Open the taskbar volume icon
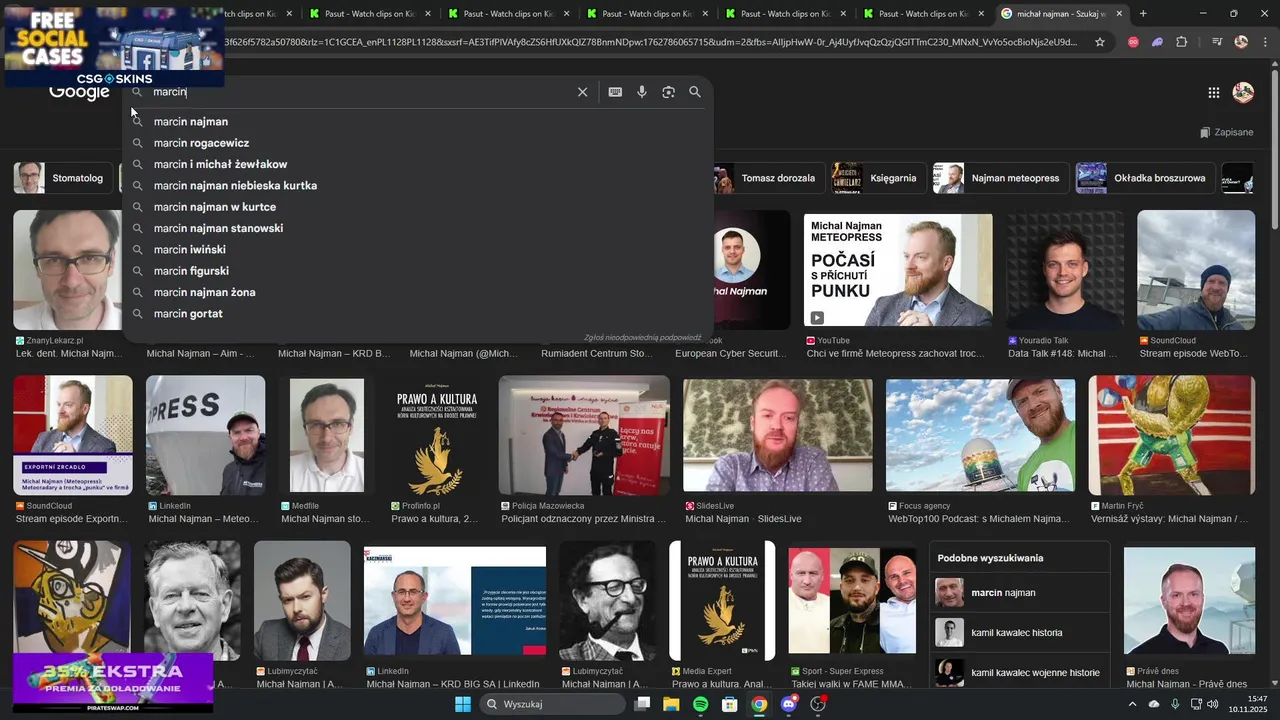 pyautogui.click(x=1212, y=704)
